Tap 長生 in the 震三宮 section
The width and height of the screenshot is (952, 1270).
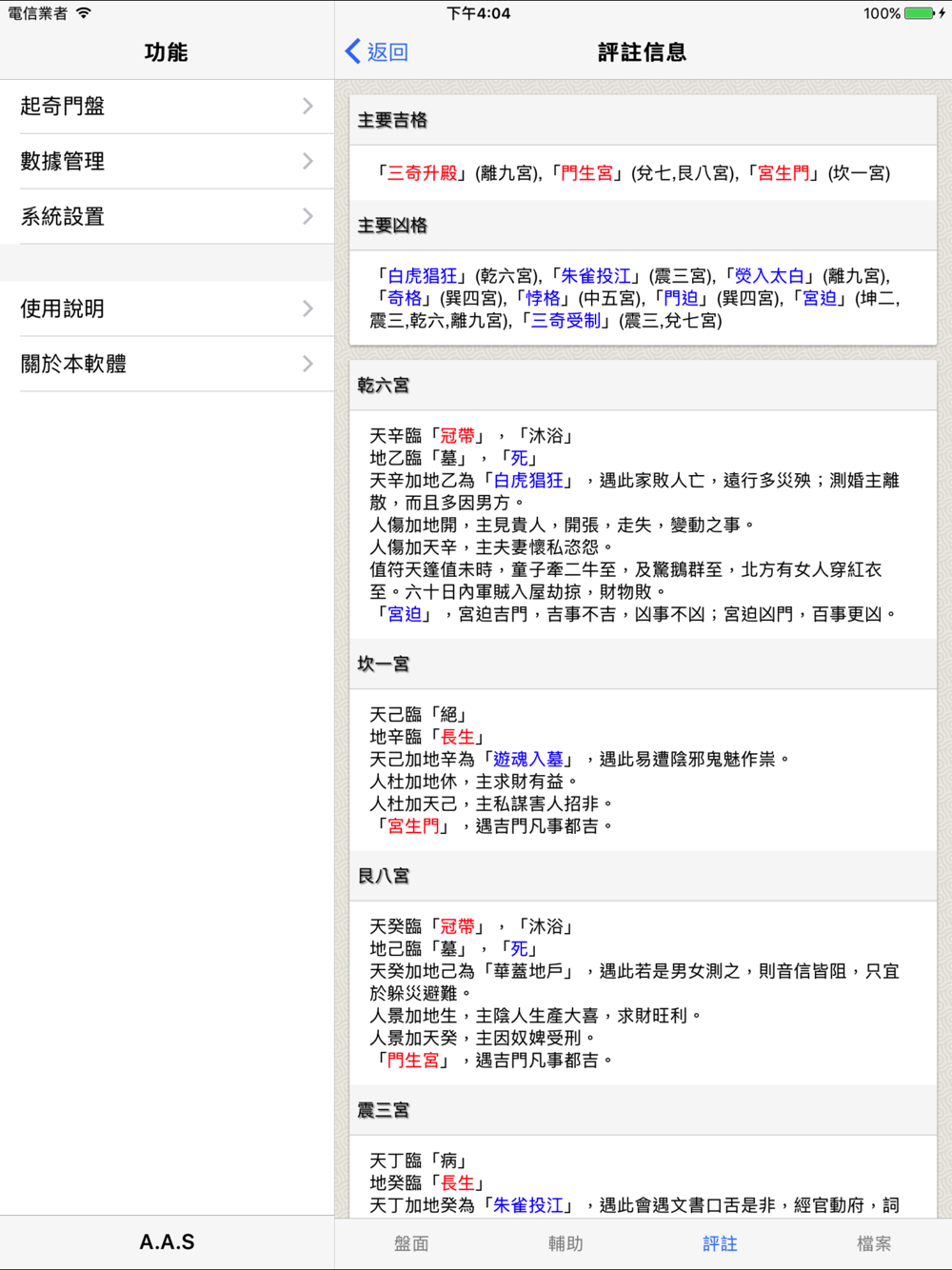pyautogui.click(x=457, y=1183)
